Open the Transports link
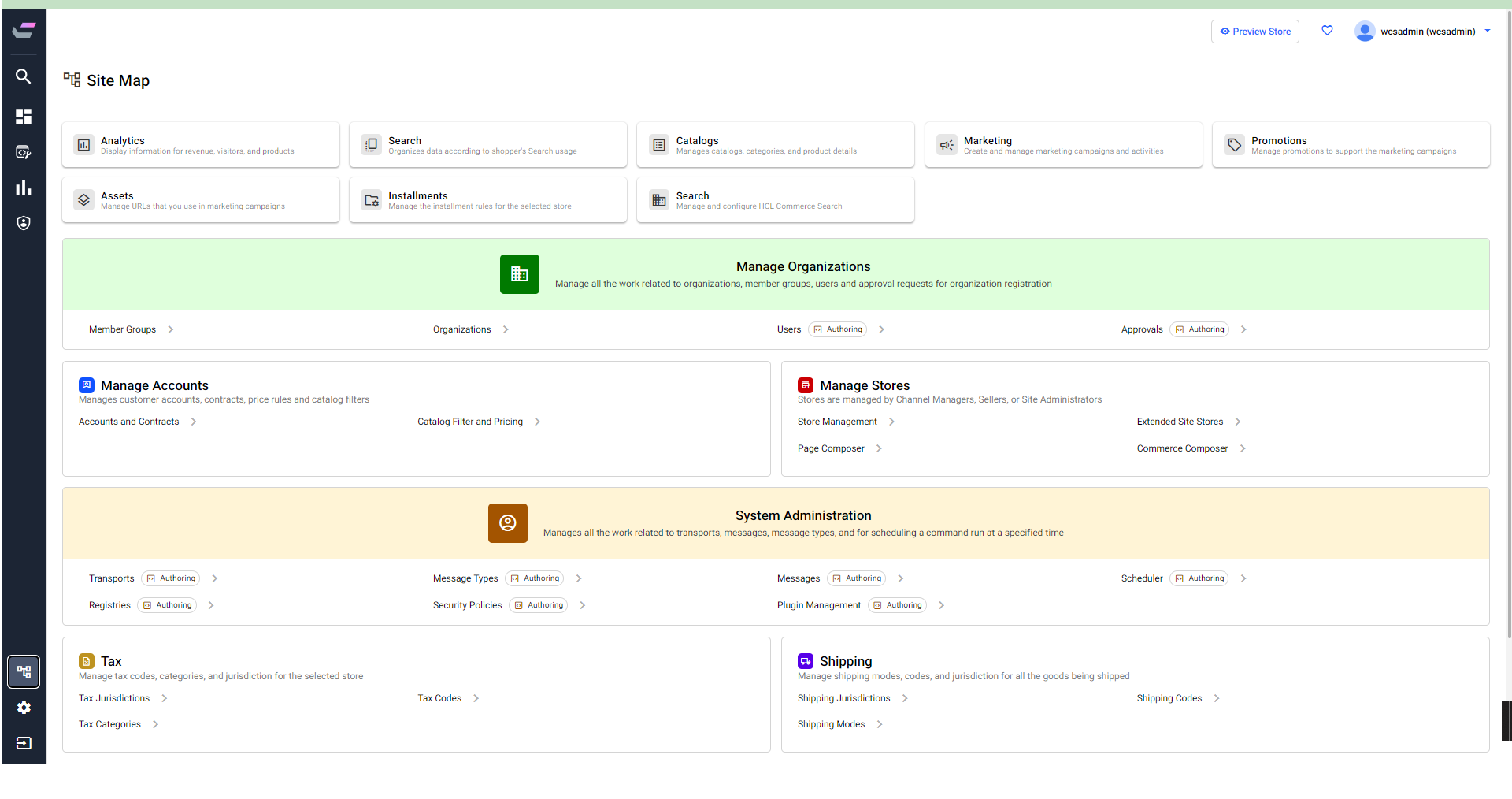Image resolution: width=1512 pixels, height=799 pixels. [x=112, y=578]
